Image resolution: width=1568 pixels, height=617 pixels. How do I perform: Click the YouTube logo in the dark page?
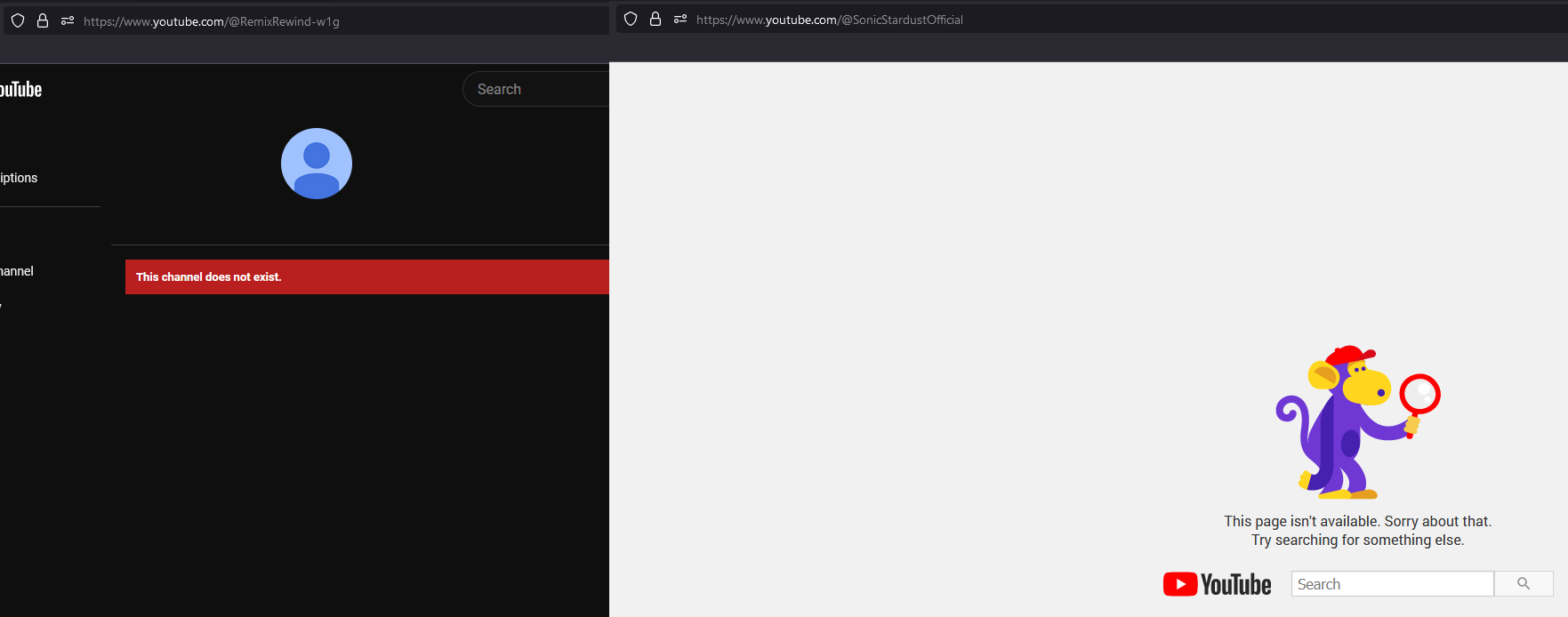click(20, 90)
